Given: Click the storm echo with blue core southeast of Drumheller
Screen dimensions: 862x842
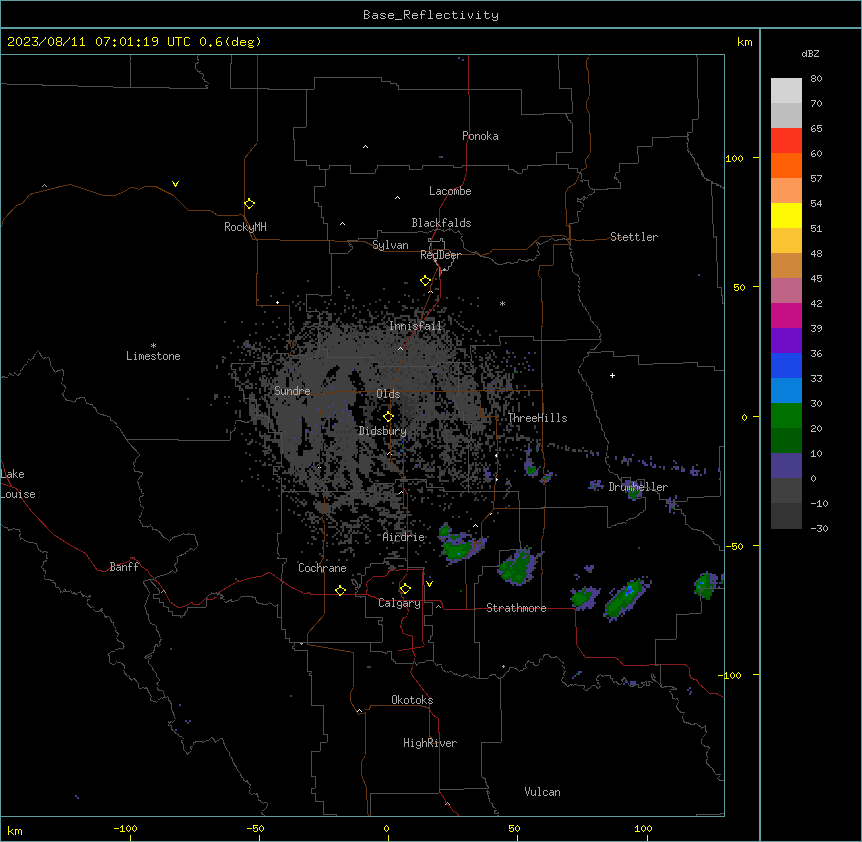Looking at the screenshot, I should [627, 598].
